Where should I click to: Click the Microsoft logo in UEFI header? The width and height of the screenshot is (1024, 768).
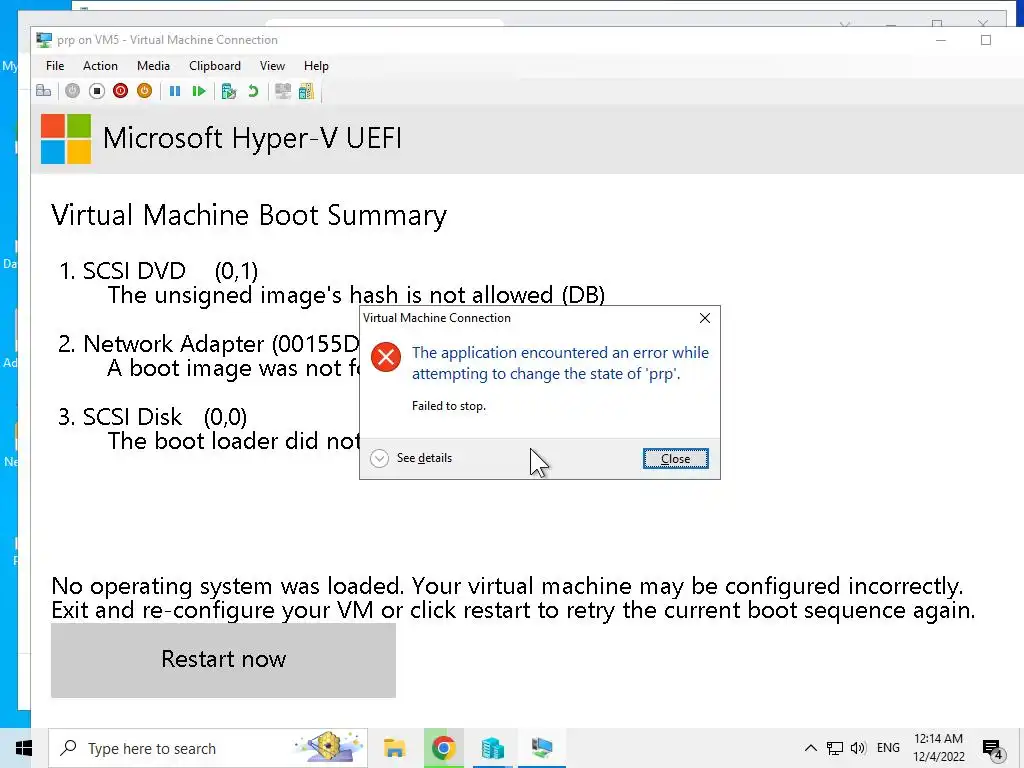point(66,139)
